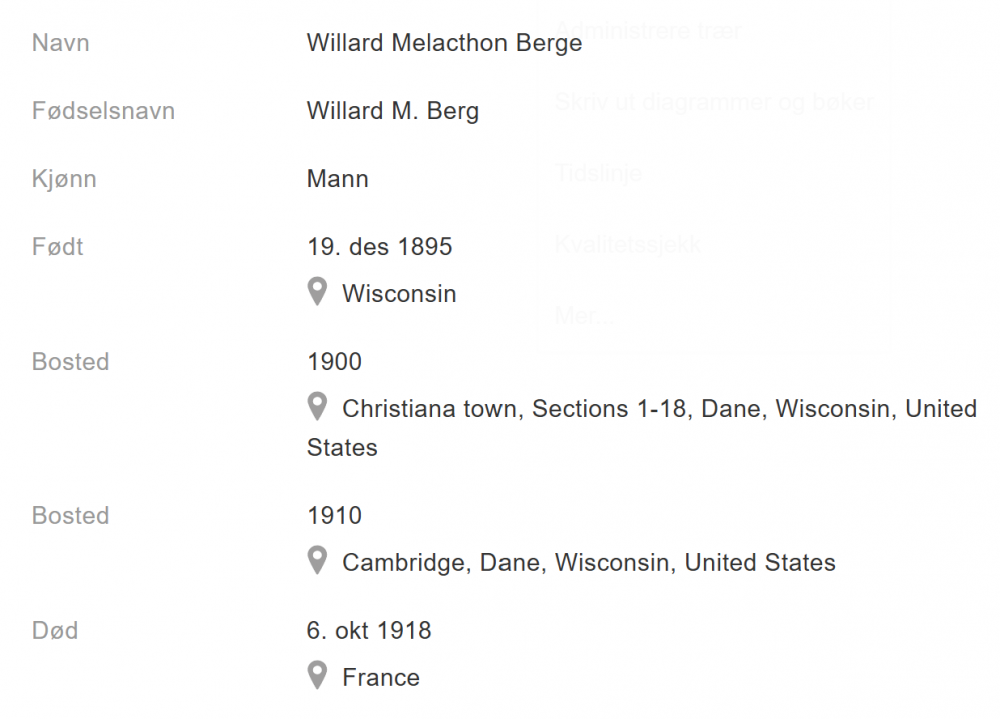The height and width of the screenshot is (719, 1000).
Task: Click the France death place text
Action: (380, 678)
